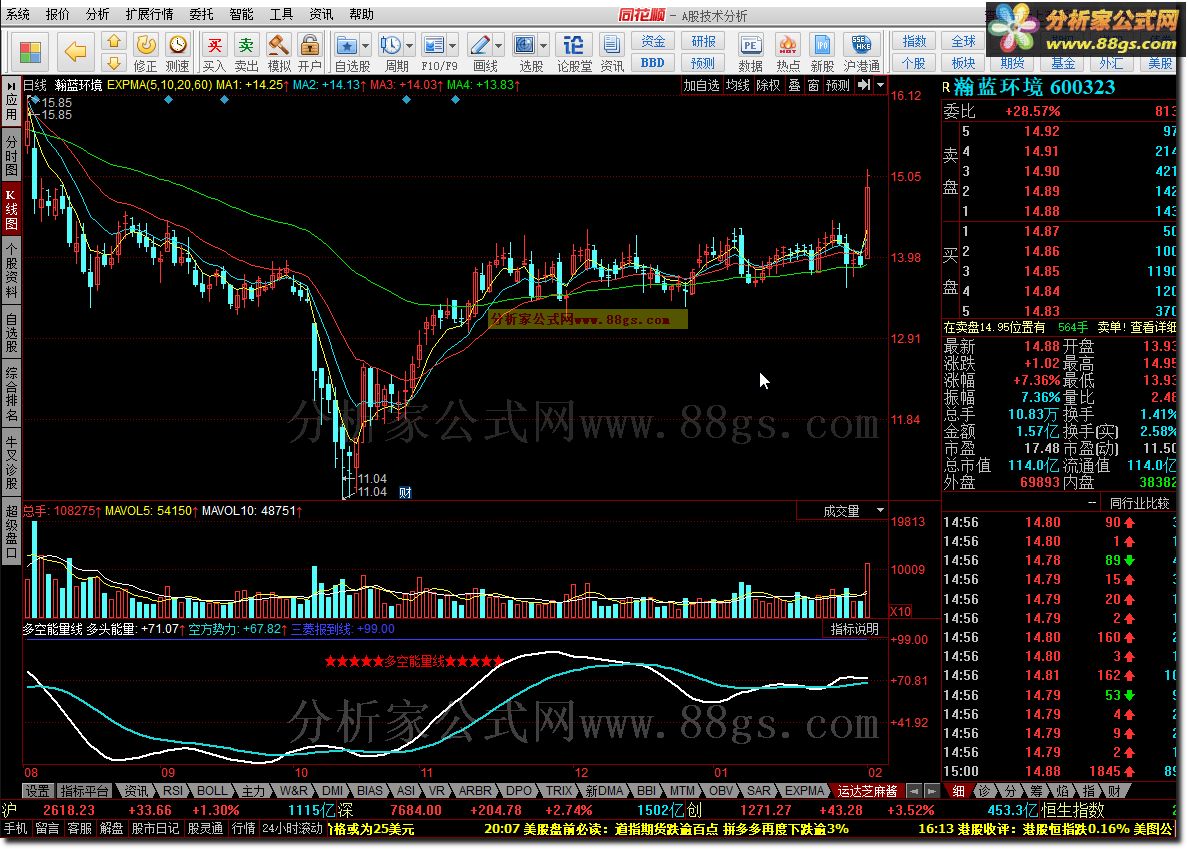Click the up arrow toolbar icon

(x=114, y=41)
